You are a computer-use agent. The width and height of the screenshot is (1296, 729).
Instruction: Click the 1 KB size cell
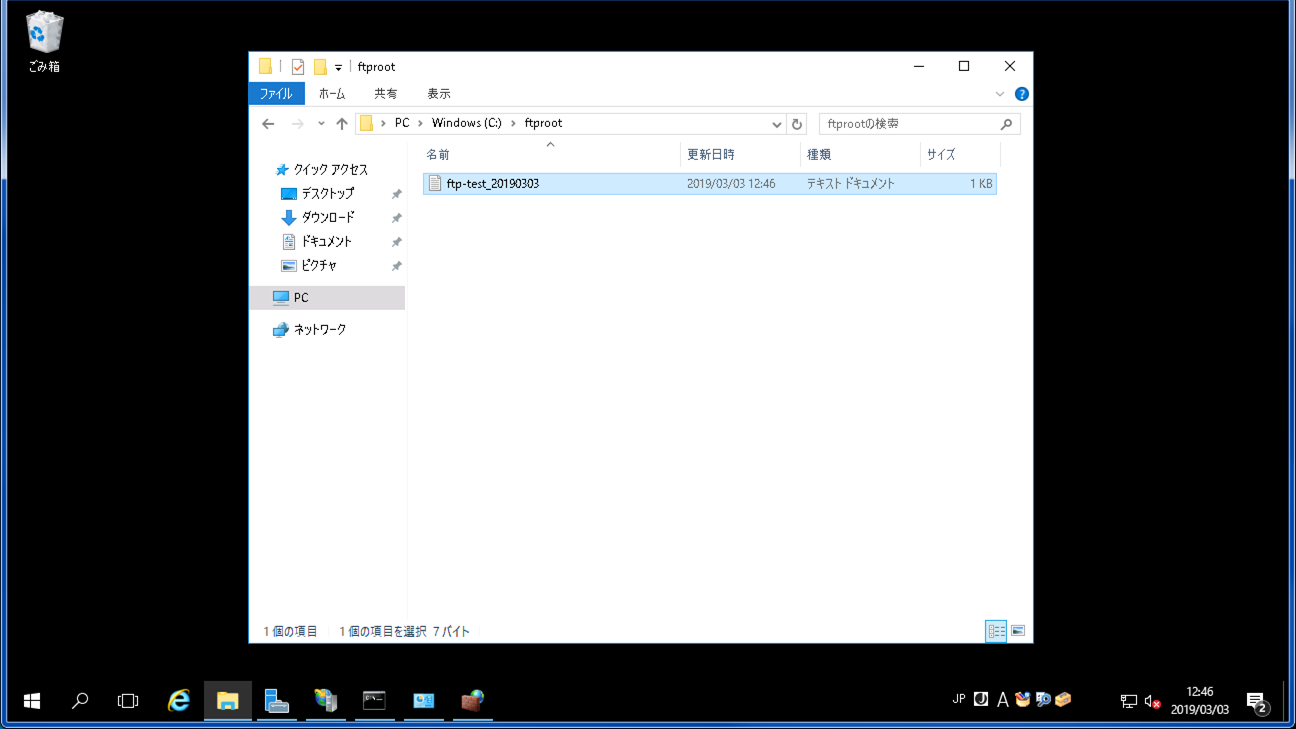click(980, 184)
